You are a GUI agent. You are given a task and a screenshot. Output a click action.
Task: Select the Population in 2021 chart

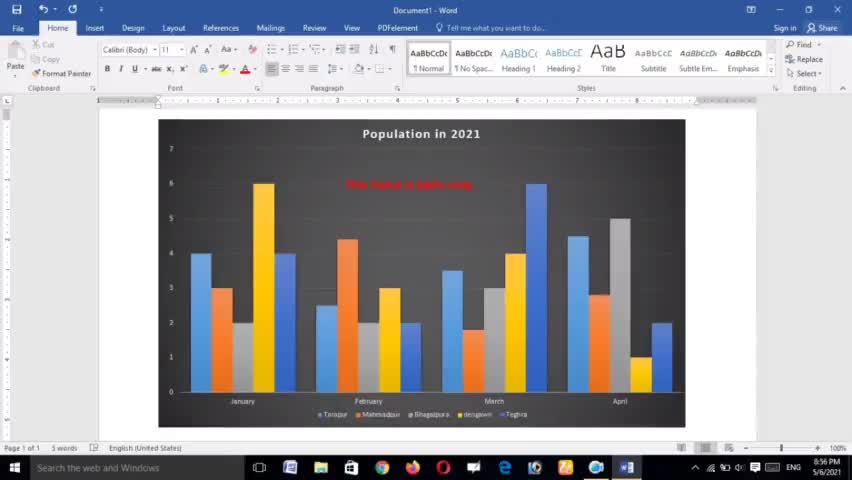(422, 273)
